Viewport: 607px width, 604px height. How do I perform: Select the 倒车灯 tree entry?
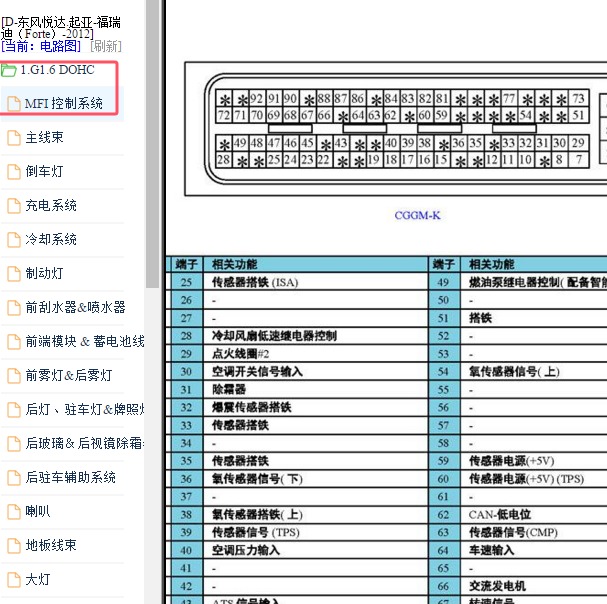point(44,172)
